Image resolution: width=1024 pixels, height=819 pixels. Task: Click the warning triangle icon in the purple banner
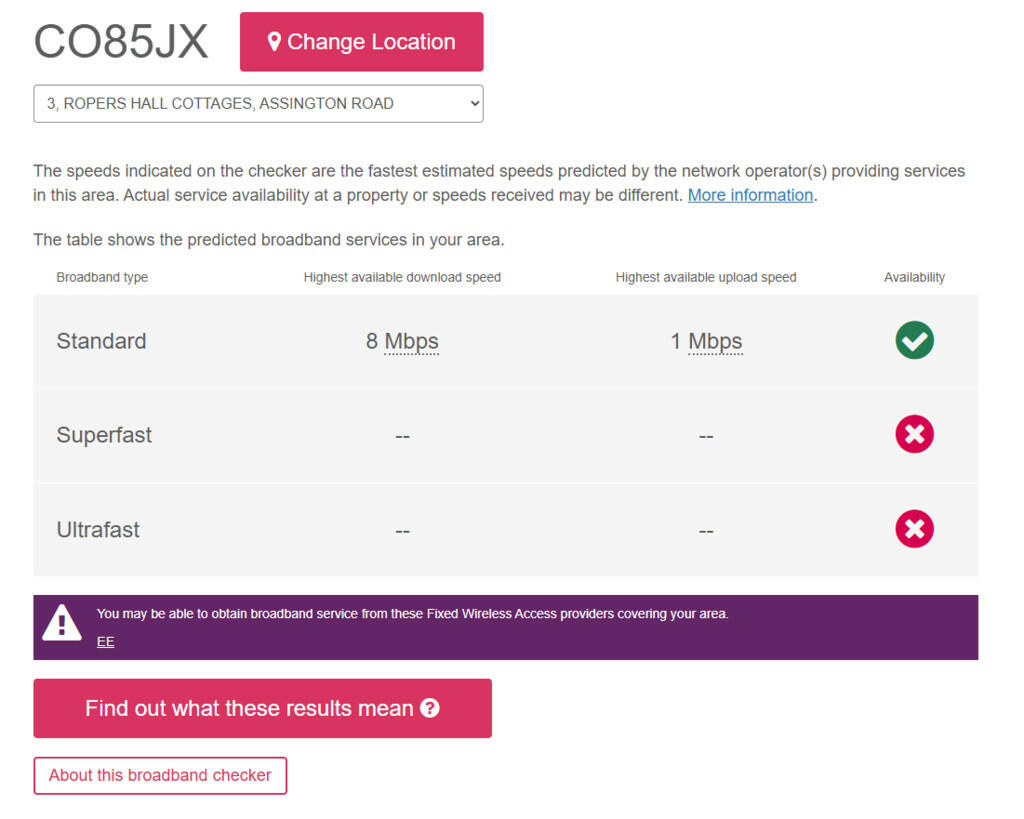(x=62, y=623)
